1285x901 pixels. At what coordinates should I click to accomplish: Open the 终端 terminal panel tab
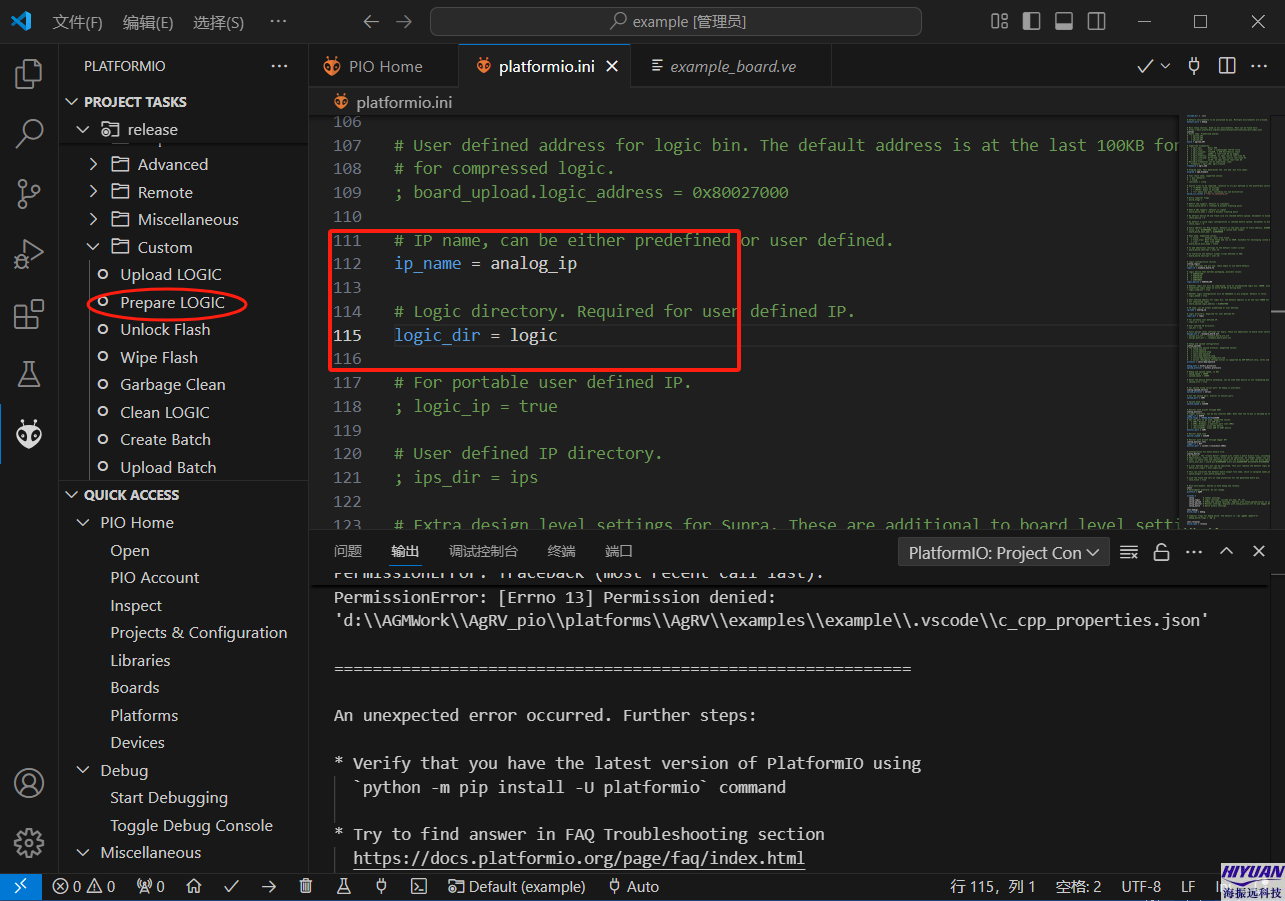pyautogui.click(x=561, y=551)
